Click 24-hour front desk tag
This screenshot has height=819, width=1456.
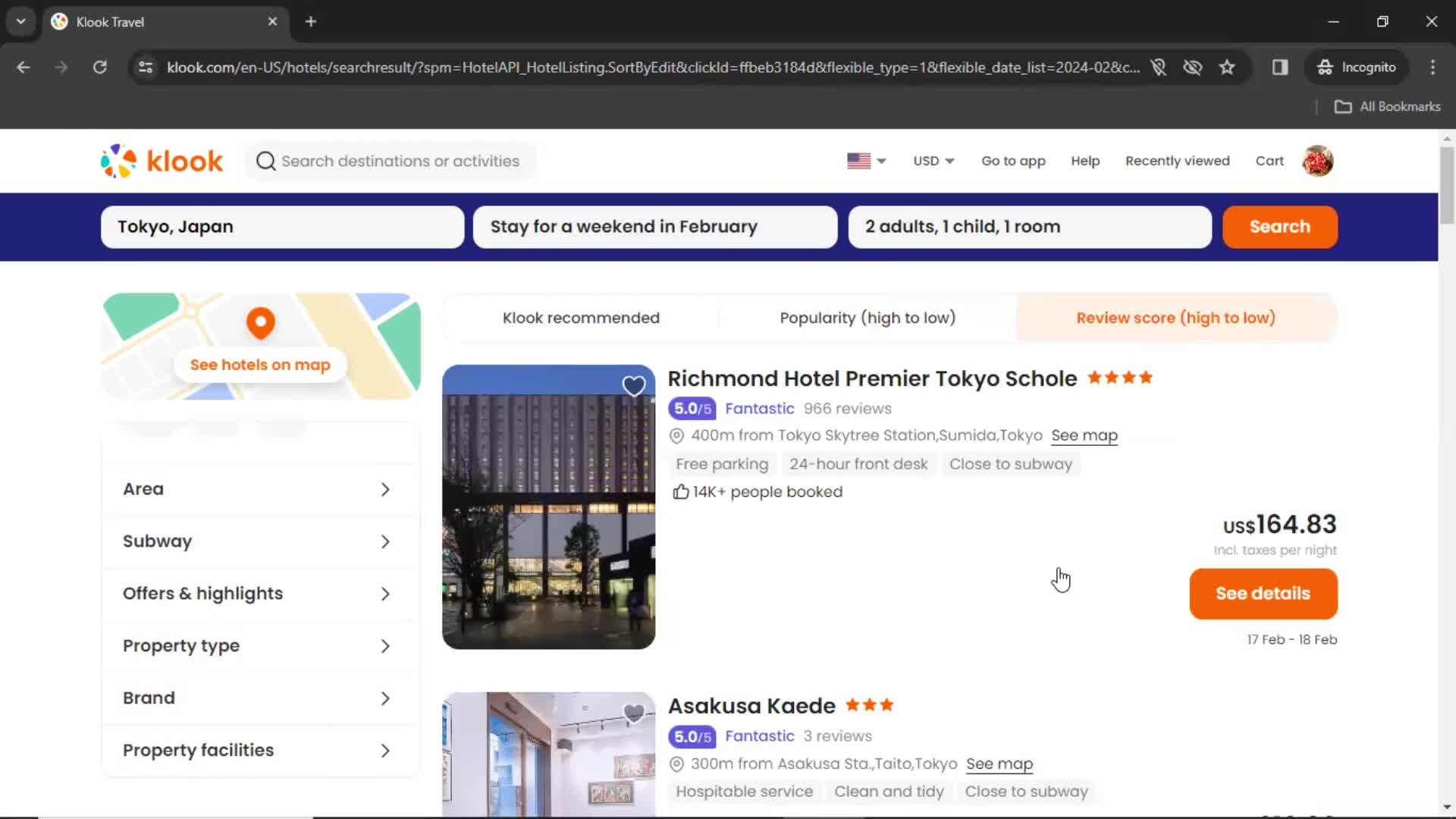(x=858, y=464)
